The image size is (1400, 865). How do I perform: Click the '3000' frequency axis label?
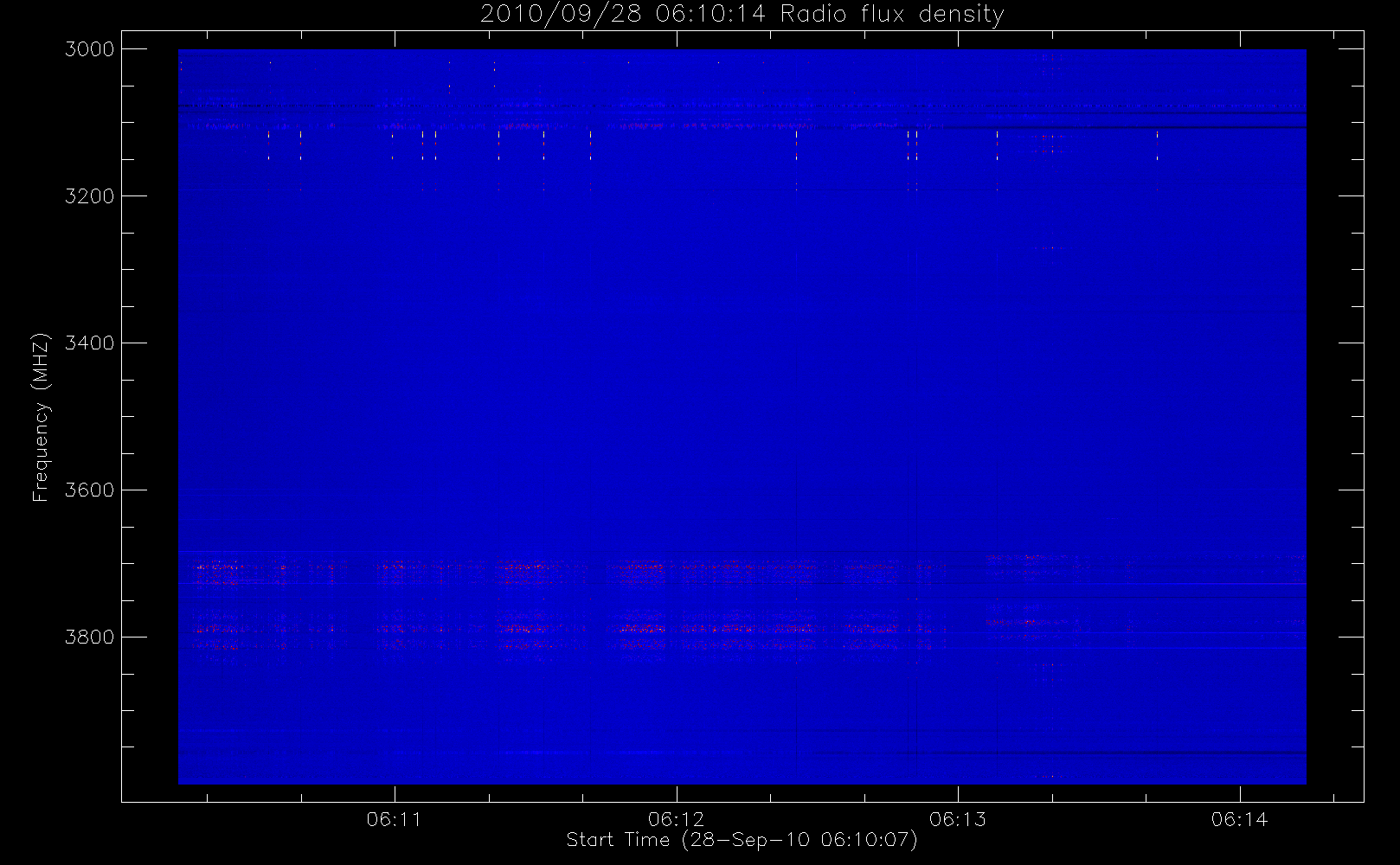click(x=90, y=49)
